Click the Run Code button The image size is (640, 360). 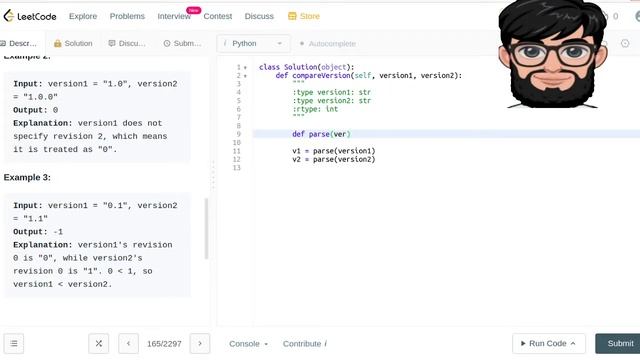(x=549, y=344)
